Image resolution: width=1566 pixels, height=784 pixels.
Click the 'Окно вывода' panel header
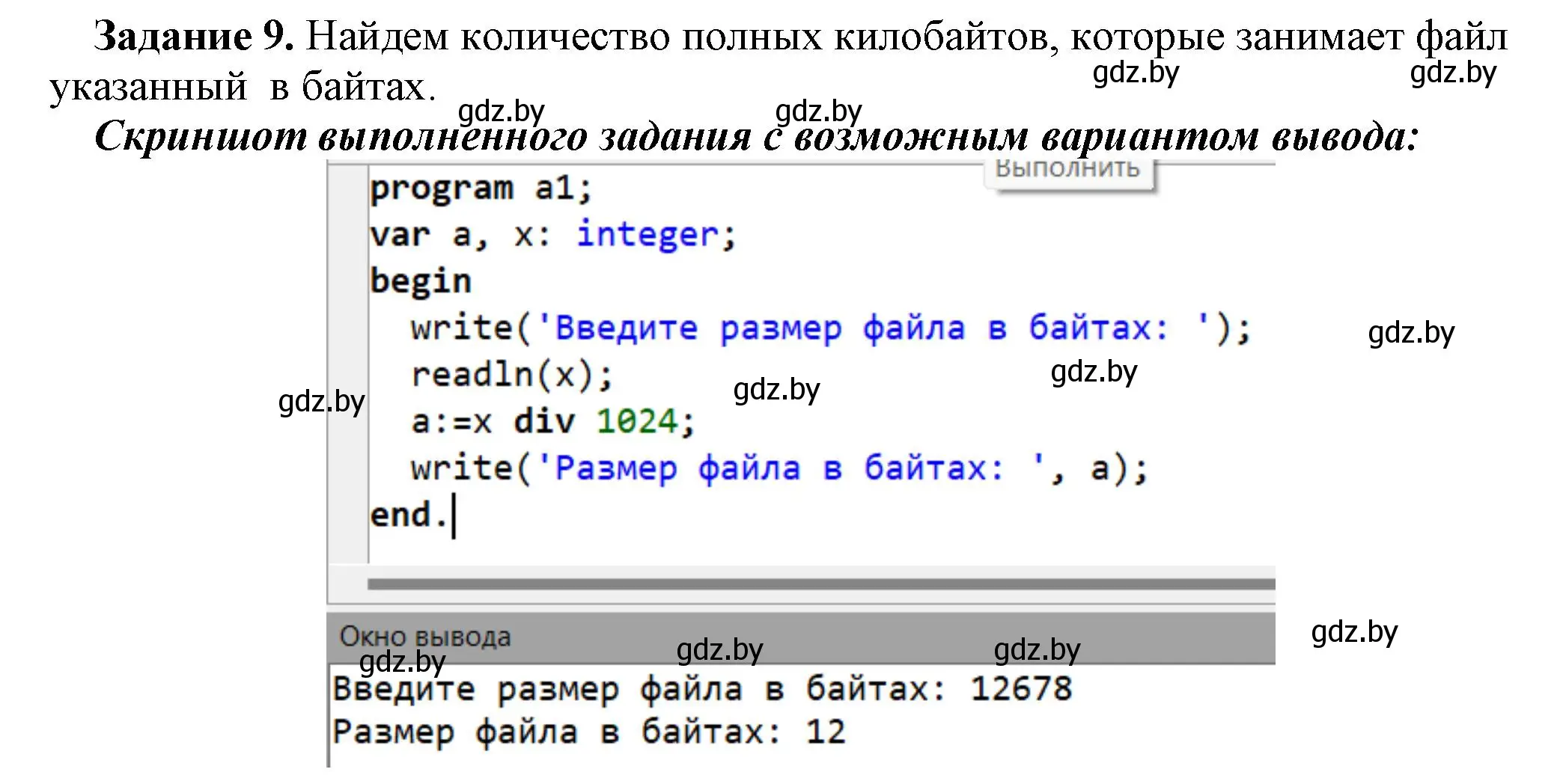801,637
